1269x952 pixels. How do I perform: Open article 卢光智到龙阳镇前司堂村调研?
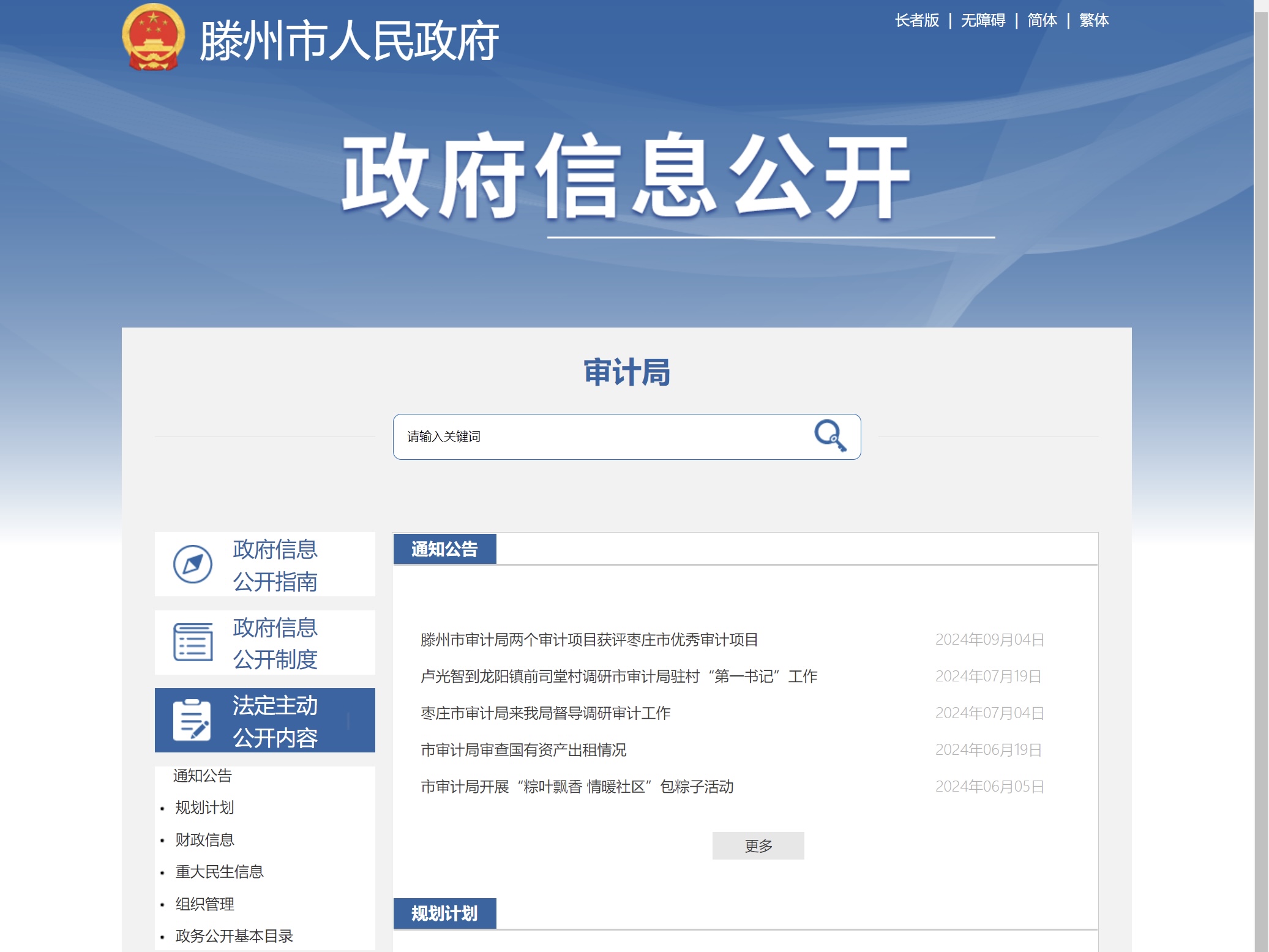coord(619,677)
